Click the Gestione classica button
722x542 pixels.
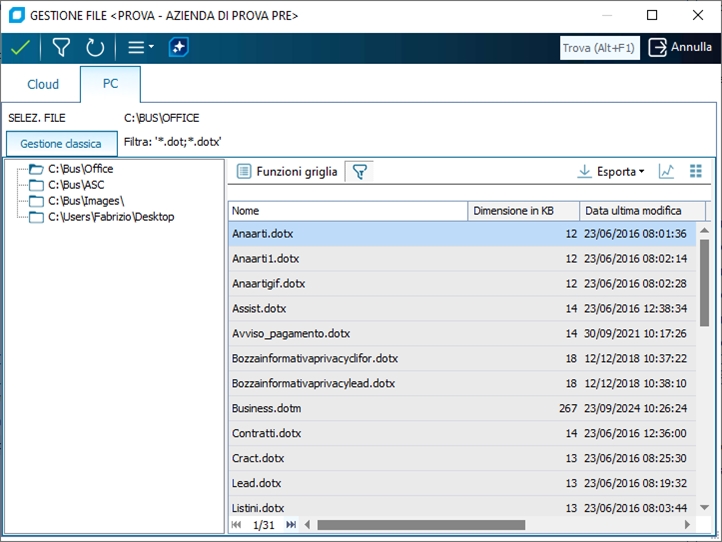(61, 144)
